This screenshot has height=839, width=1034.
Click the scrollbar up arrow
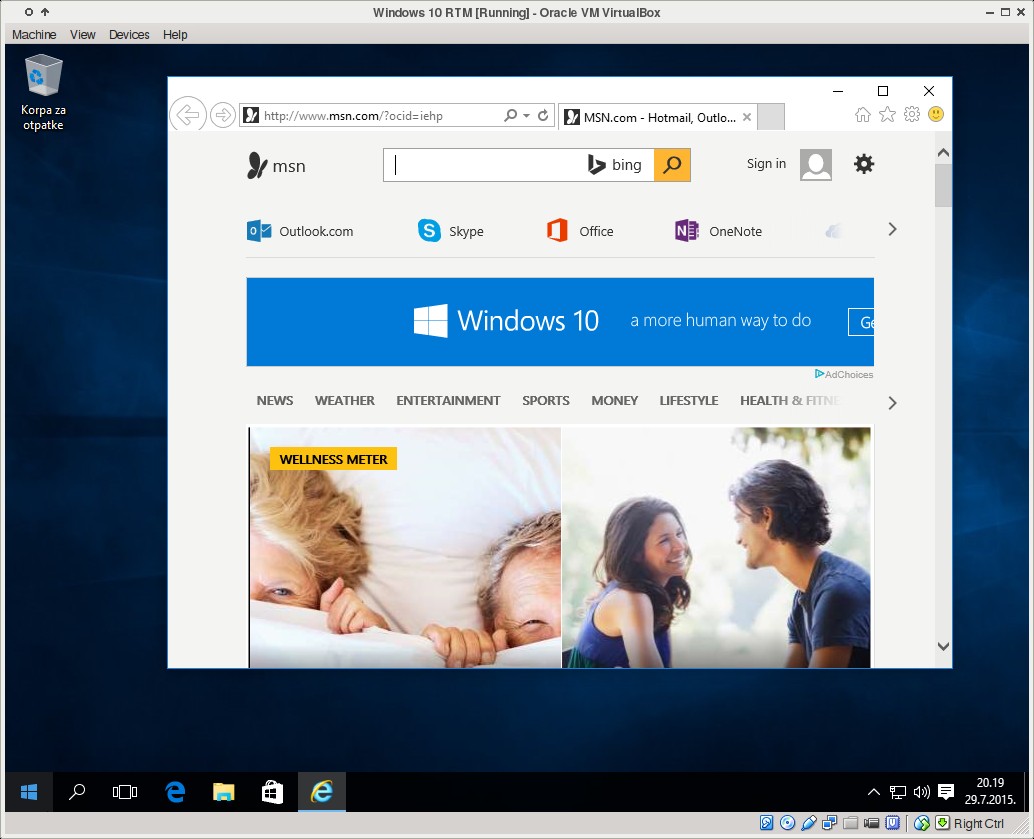[944, 153]
